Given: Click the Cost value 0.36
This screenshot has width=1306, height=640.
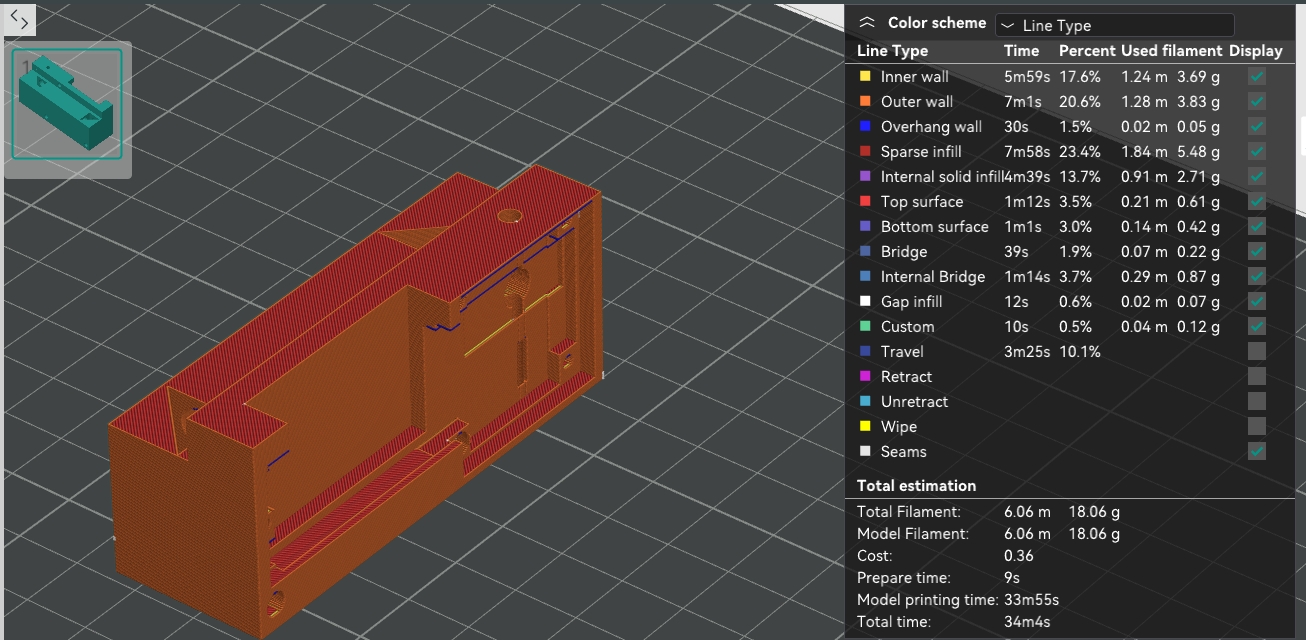Looking at the screenshot, I should click(x=1019, y=555).
